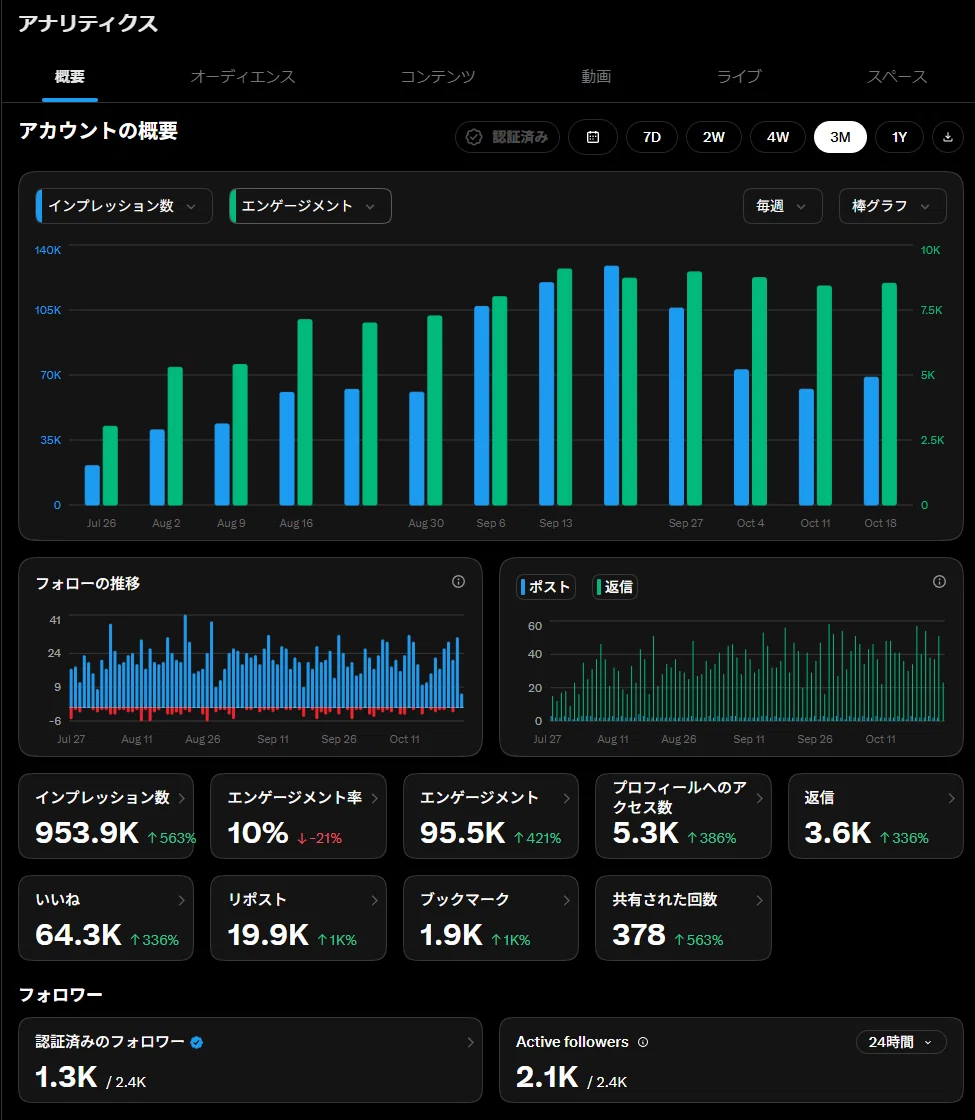Viewport: 975px width, 1120px height.
Task: Open the エンゲージメント率 card arrow
Action: coord(374,798)
